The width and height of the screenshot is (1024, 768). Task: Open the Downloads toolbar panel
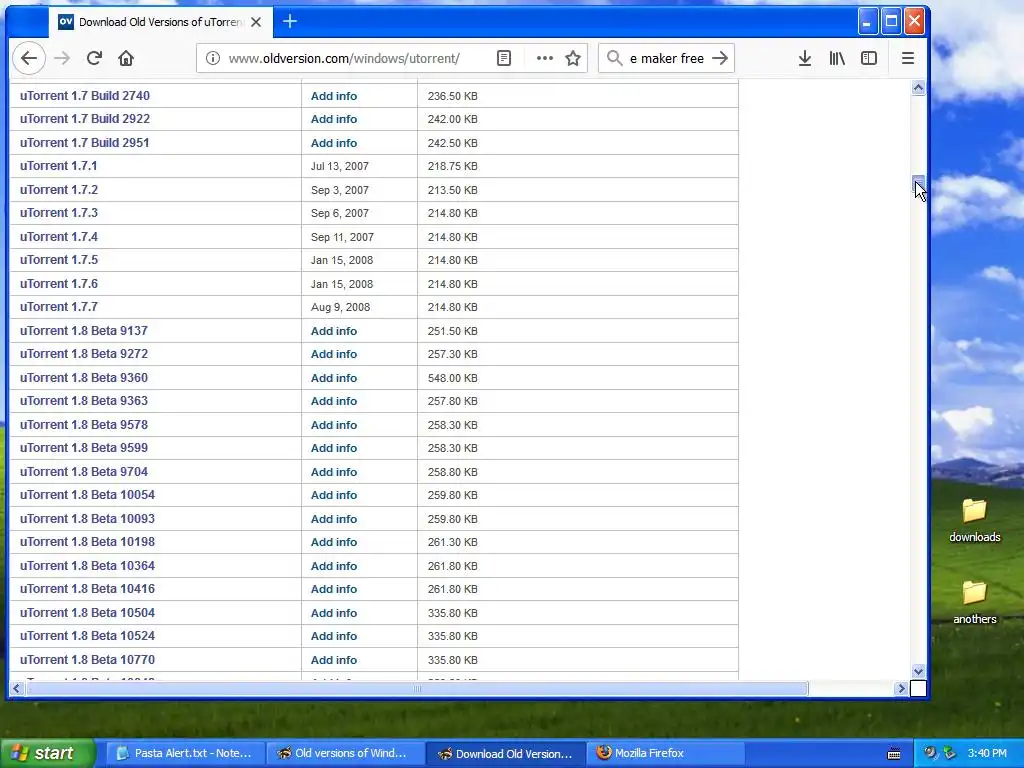[x=805, y=58]
